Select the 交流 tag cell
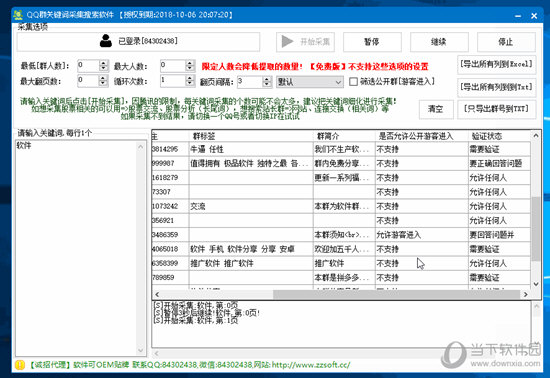 [x=251, y=206]
